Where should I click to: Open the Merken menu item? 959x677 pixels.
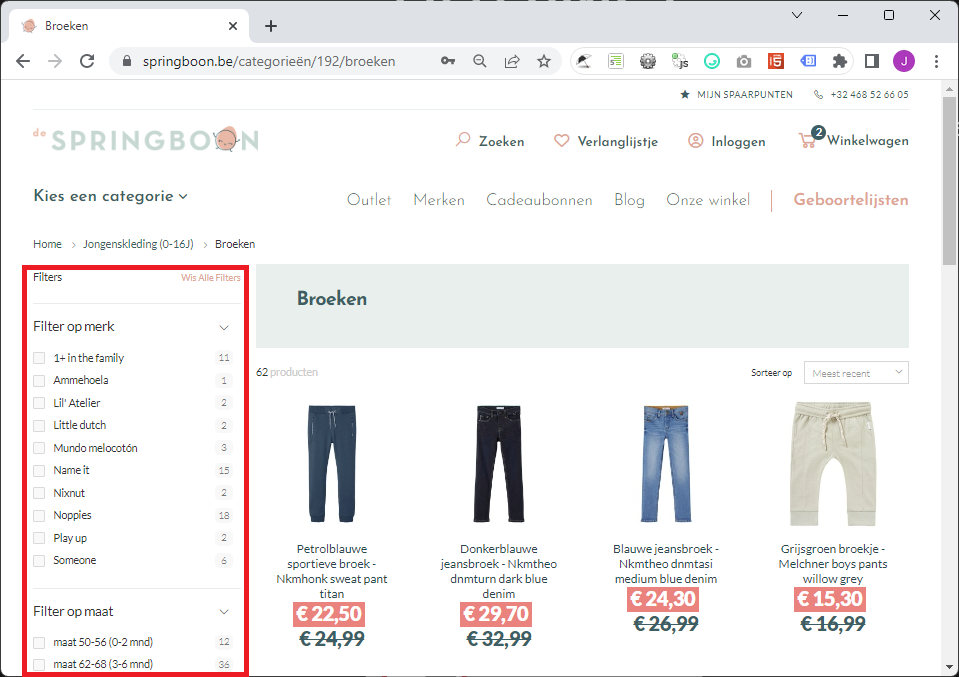click(439, 200)
